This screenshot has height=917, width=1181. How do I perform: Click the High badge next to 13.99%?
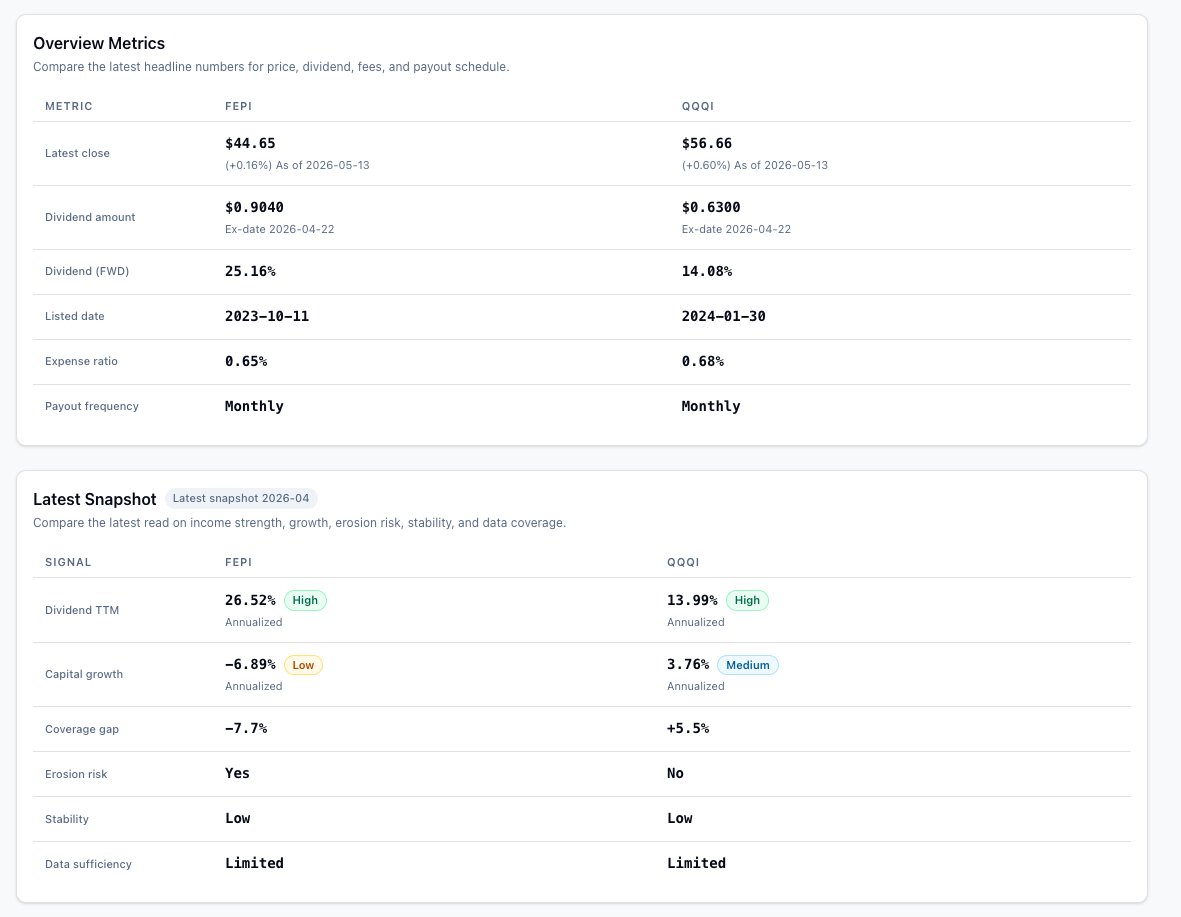click(x=747, y=601)
